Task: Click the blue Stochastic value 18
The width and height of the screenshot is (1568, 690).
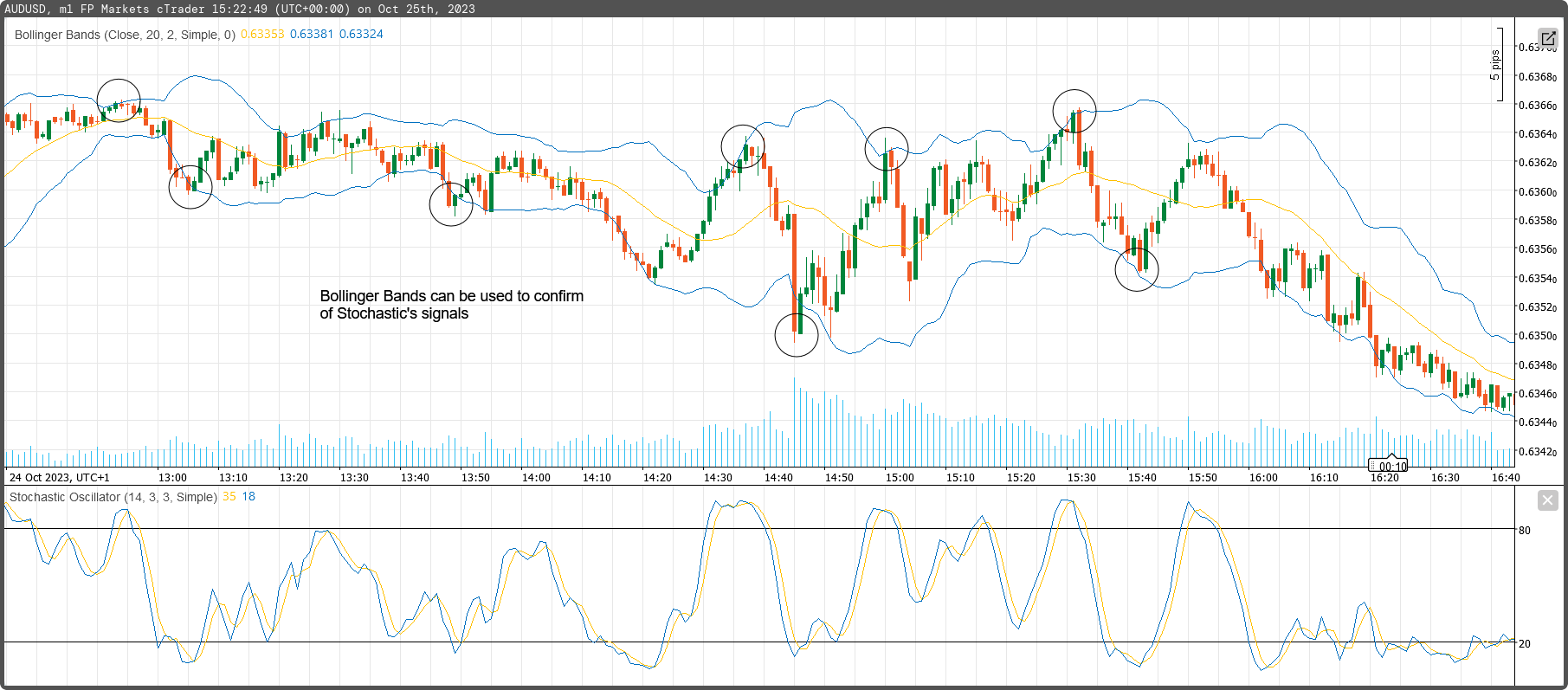Action: [x=248, y=497]
